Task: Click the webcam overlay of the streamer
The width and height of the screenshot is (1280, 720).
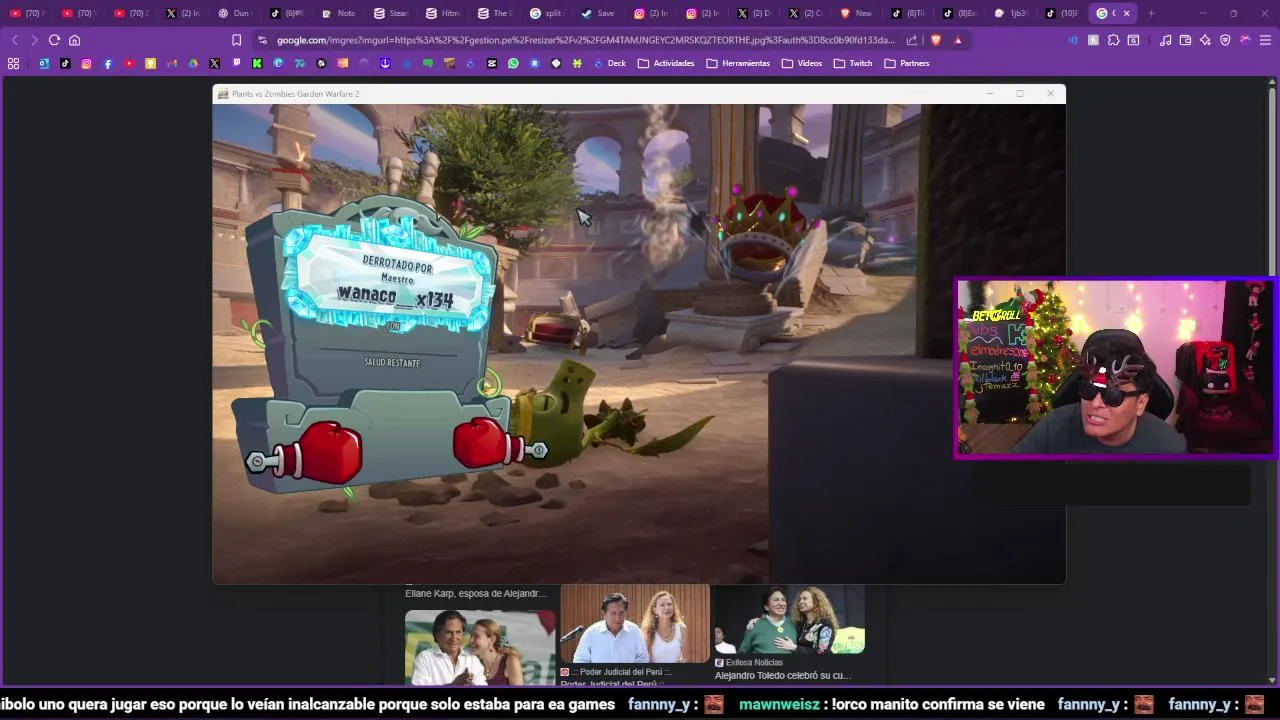Action: (x=1114, y=367)
